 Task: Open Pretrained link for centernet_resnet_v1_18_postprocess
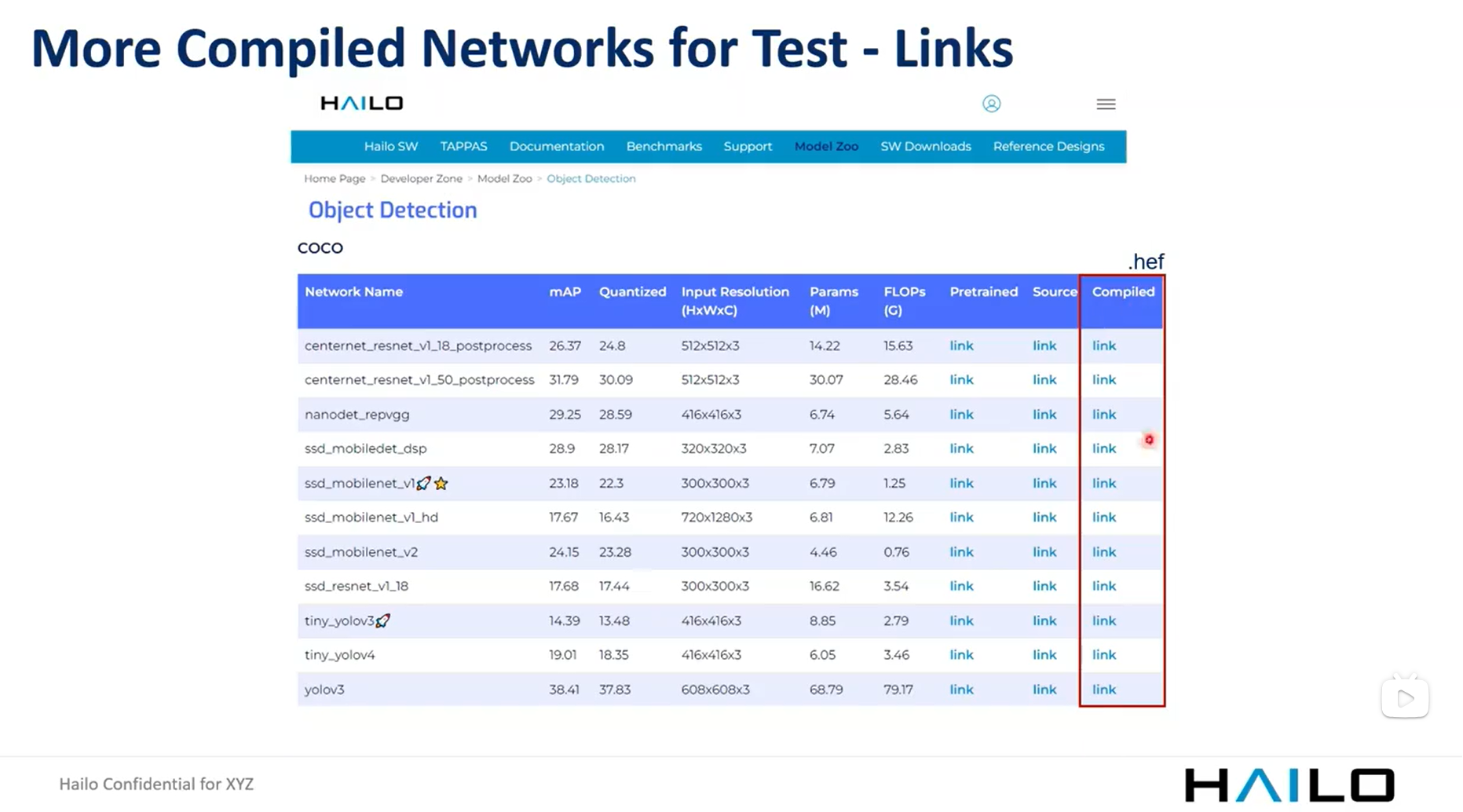tap(961, 346)
